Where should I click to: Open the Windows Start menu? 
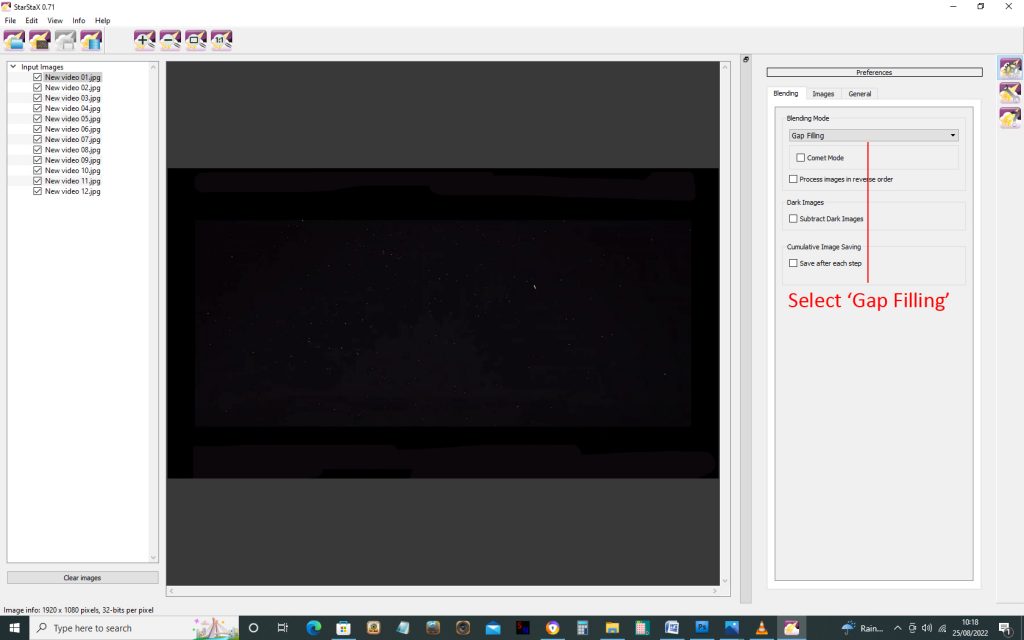(x=14, y=628)
